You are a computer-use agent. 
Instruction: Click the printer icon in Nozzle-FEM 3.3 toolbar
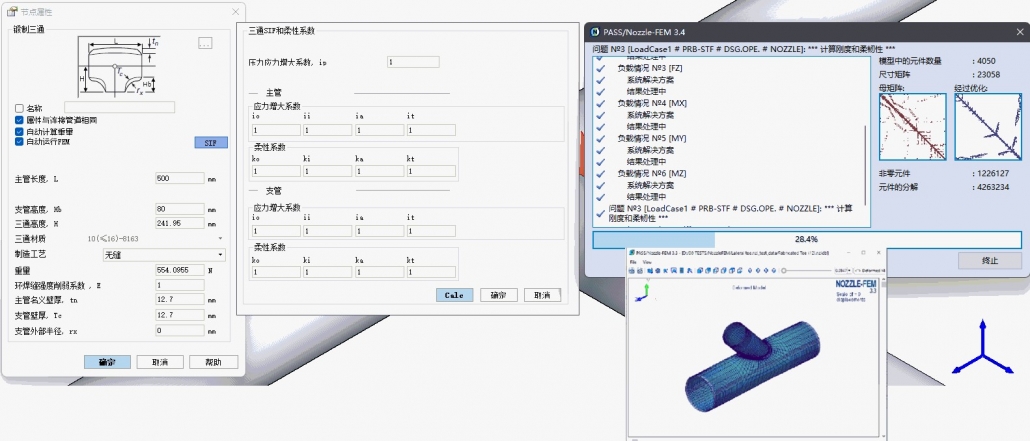click(631, 271)
